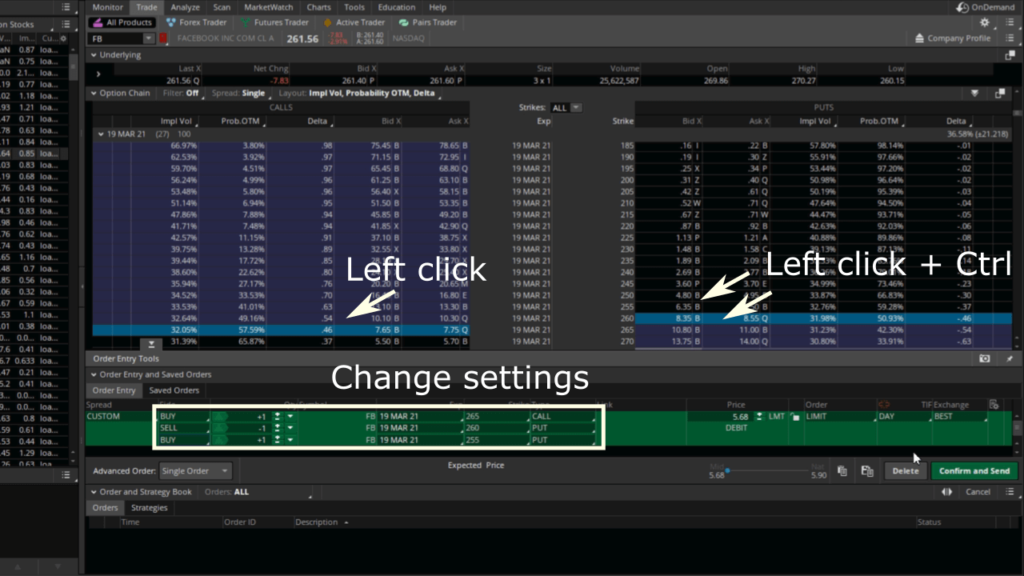Click the 7.65 bid on the 265 call

[x=382, y=330]
